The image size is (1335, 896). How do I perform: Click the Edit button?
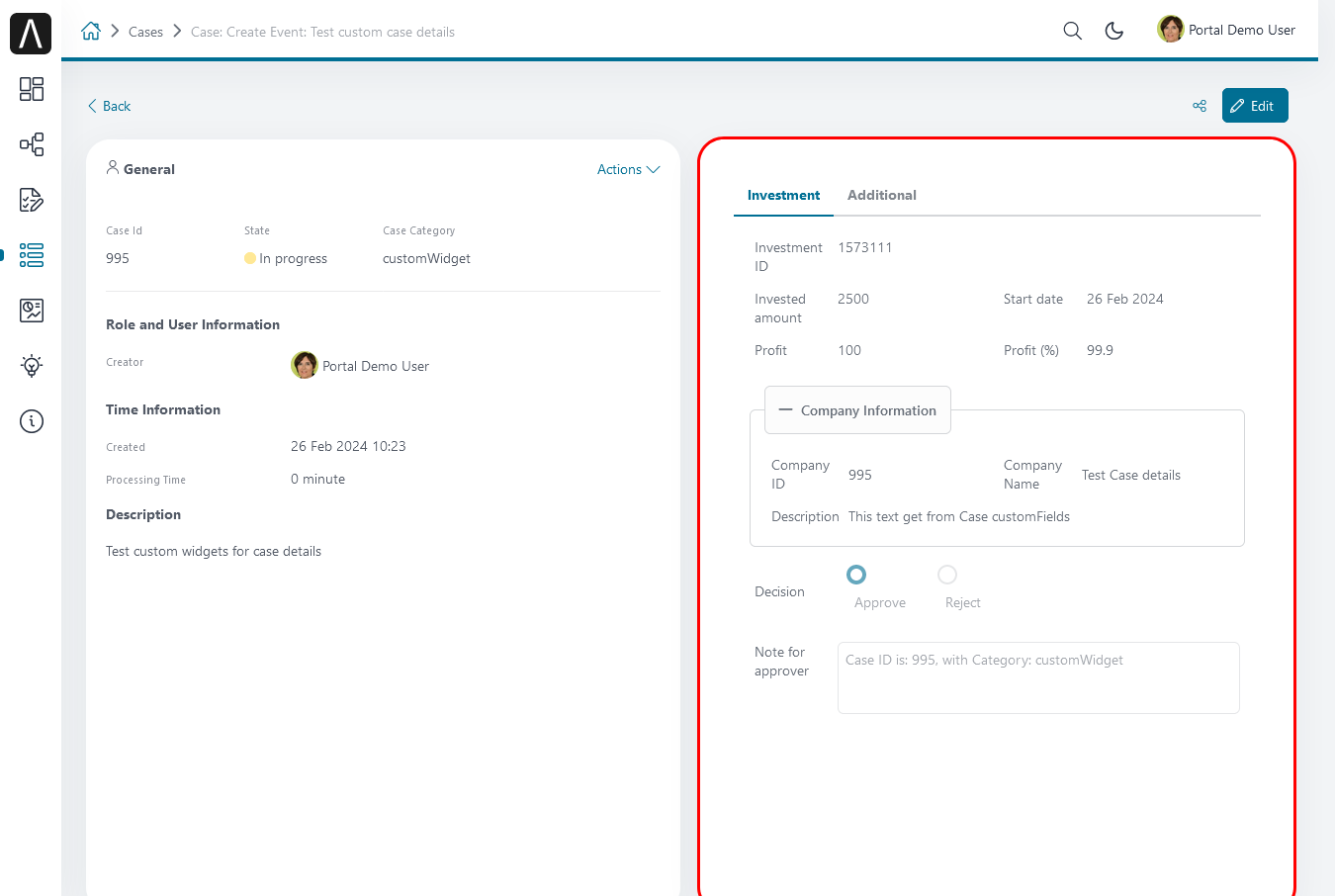pyautogui.click(x=1255, y=106)
